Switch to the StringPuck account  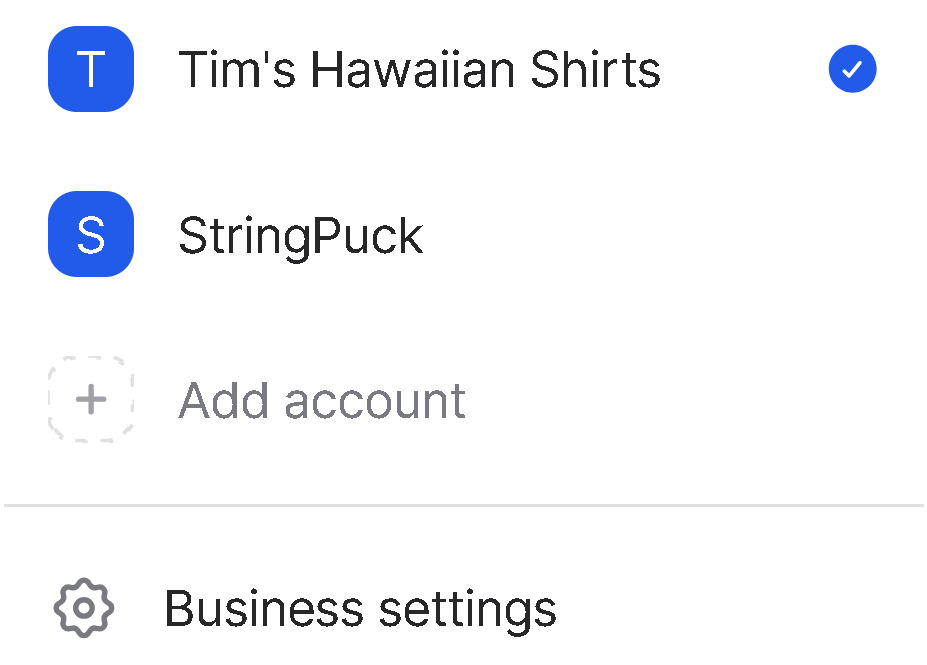[x=300, y=236]
